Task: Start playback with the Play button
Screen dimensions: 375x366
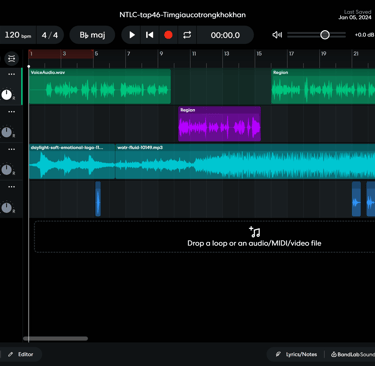Action: (132, 35)
